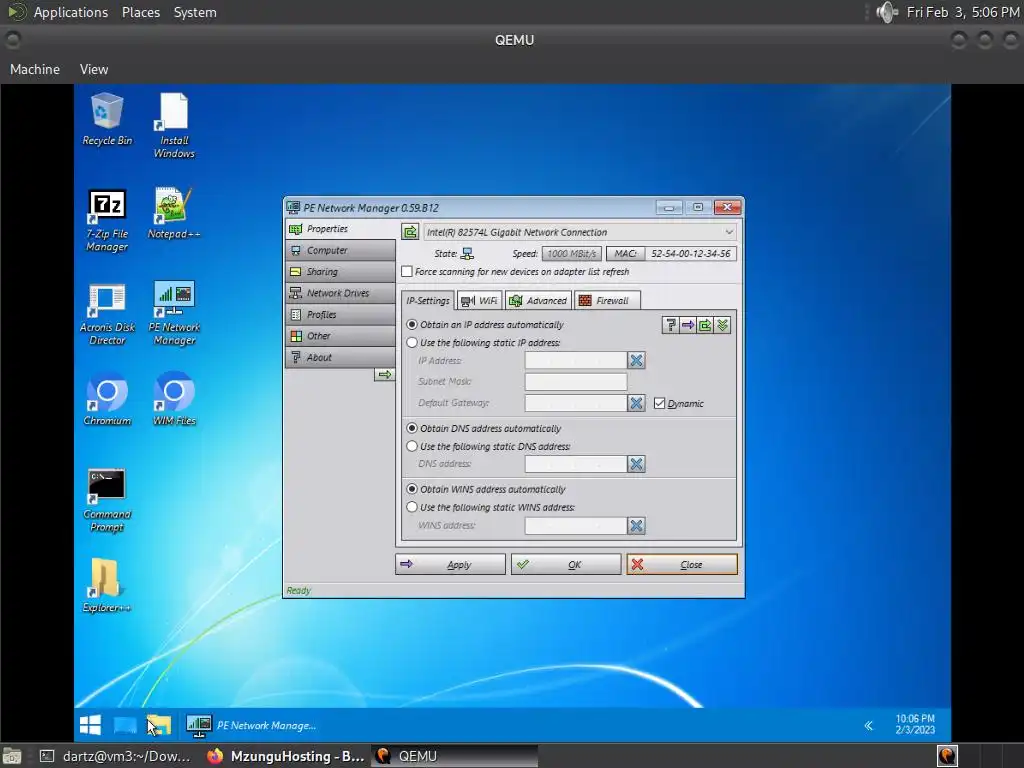Open the Recycle Bin desktop icon
The image size is (1024, 768).
107,120
